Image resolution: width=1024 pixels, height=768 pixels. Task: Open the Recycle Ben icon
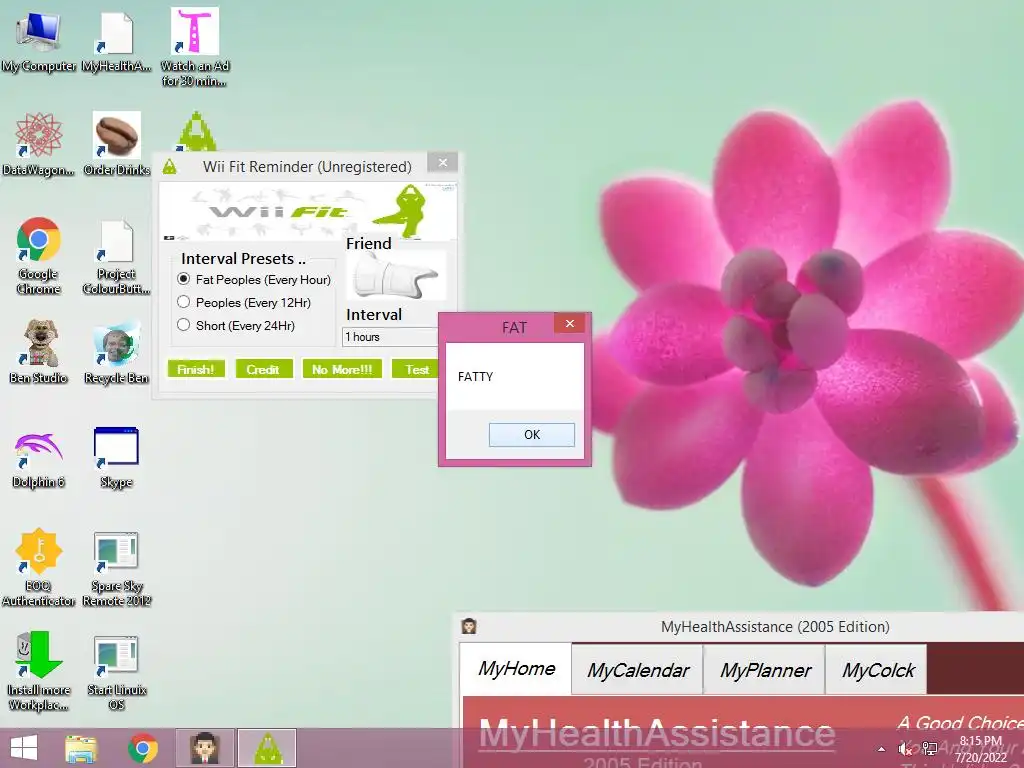(x=116, y=351)
